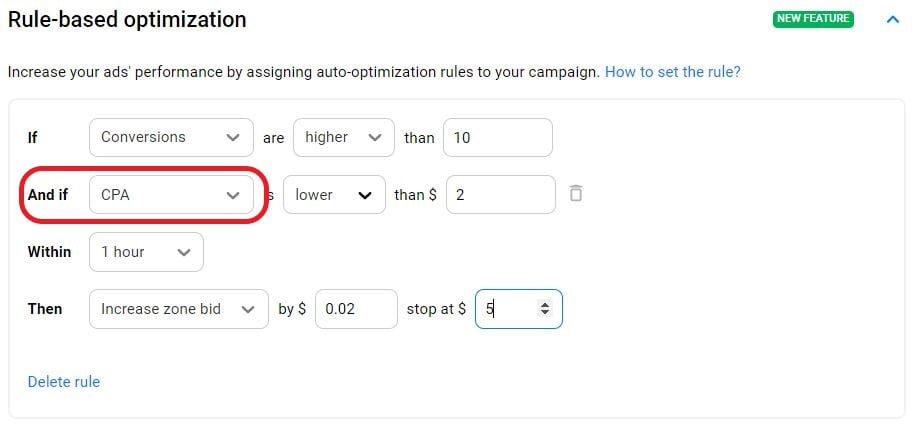Click the up arrow in the stop-at field
Image resolution: width=912 pixels, height=424 pixels.
pos(545,304)
